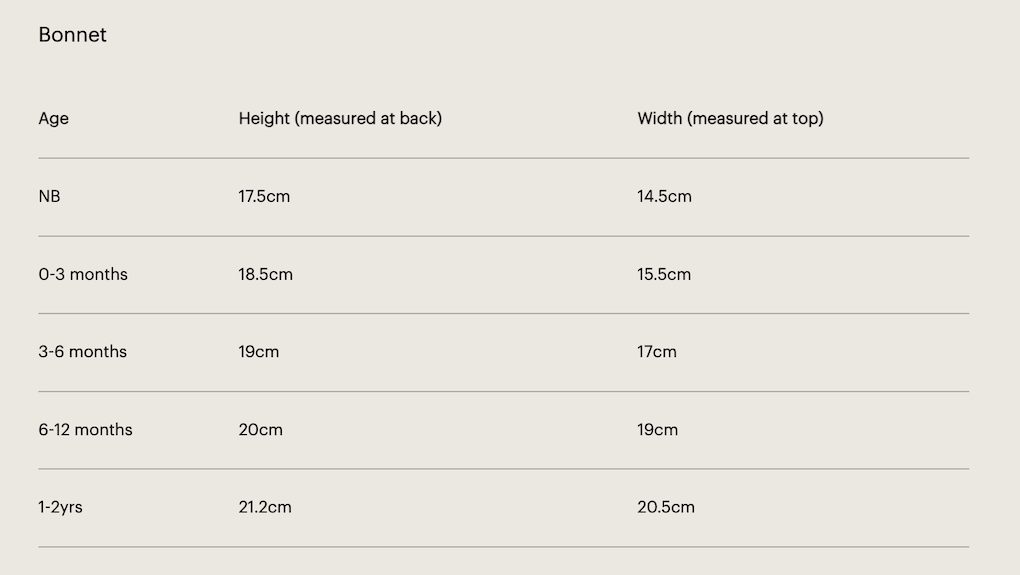Click the 21.2cm height value
Viewport: 1020px width, 575px height.
click(x=265, y=507)
